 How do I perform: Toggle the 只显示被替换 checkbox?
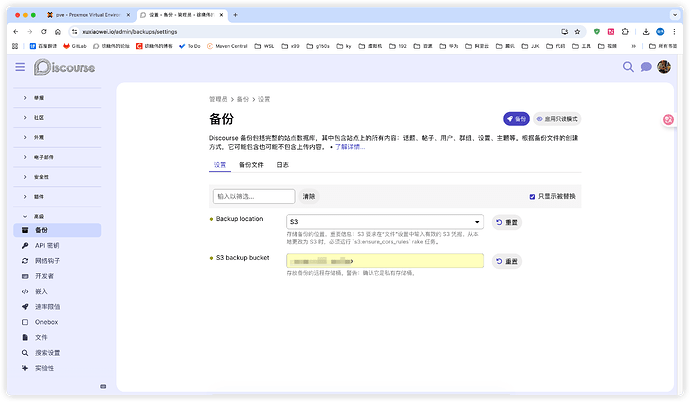pyautogui.click(x=532, y=196)
